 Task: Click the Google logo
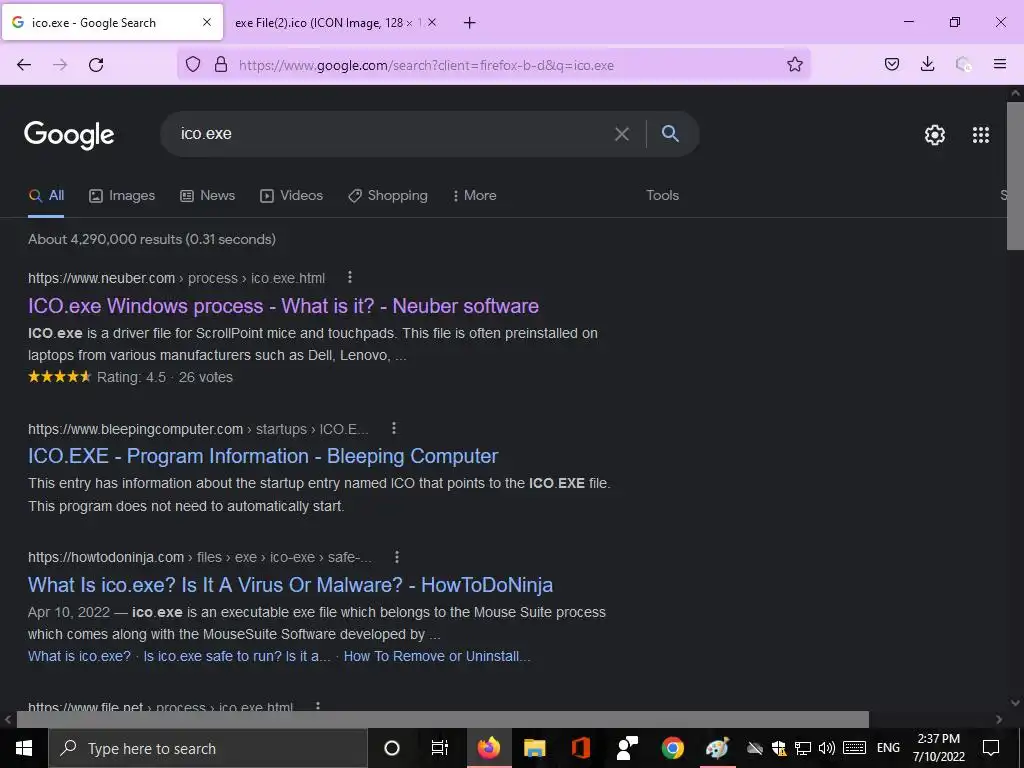(69, 135)
